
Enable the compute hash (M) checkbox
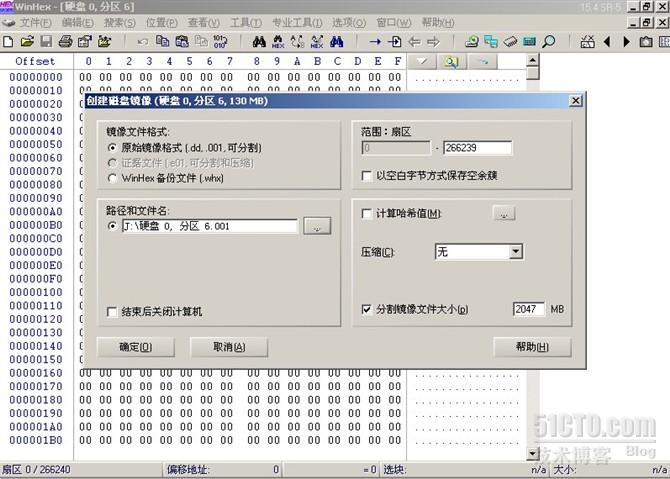pyautogui.click(x=366, y=213)
